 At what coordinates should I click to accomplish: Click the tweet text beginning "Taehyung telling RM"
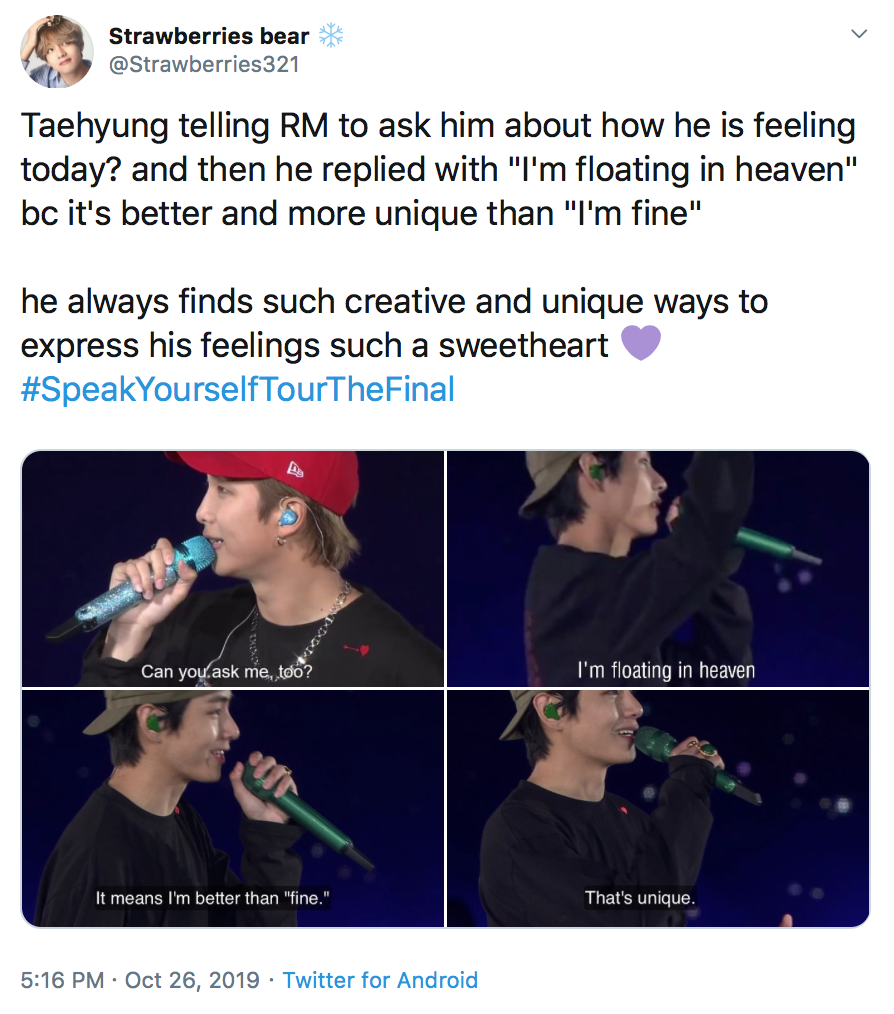click(439, 169)
